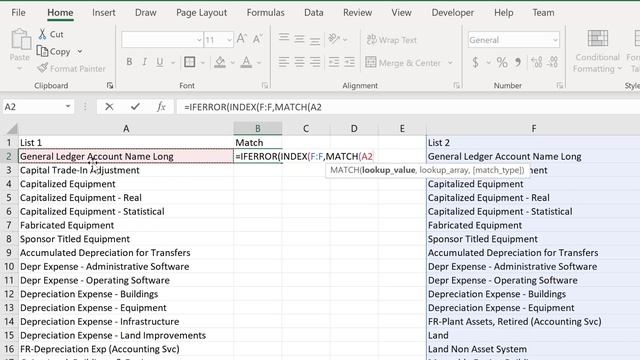Open General number format dropdown
The image size is (640, 360).
(555, 40)
